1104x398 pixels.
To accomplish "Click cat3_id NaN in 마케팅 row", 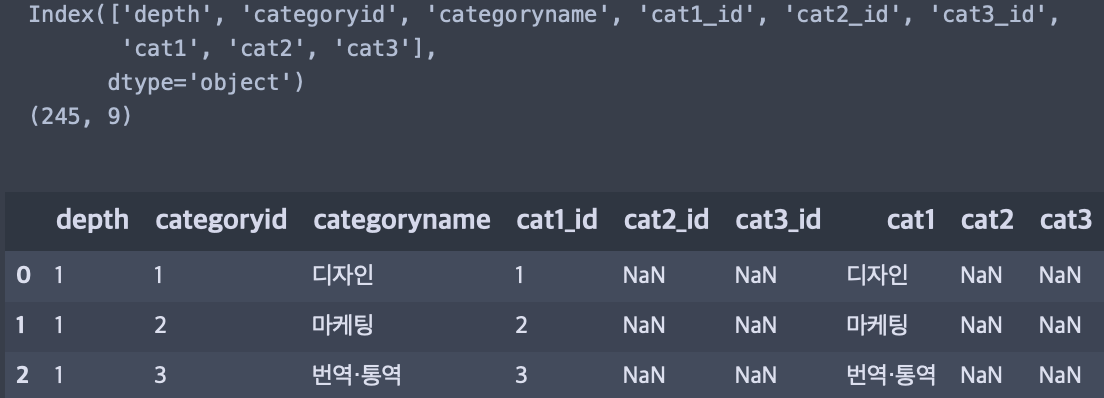I will (755, 325).
